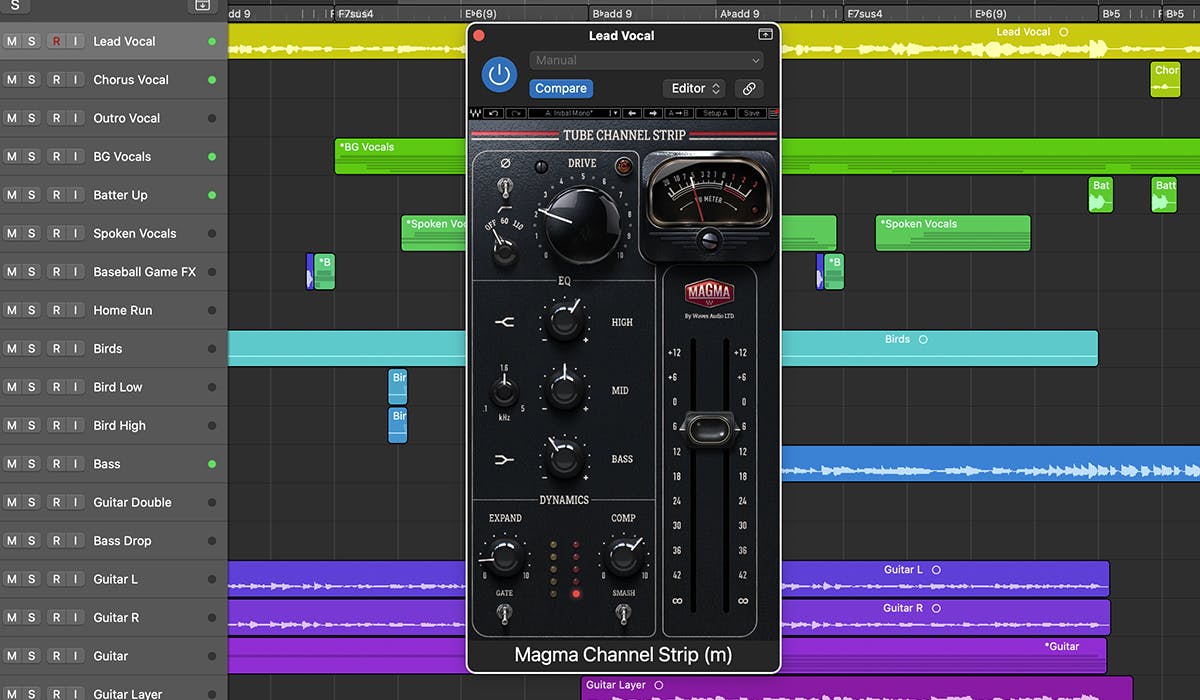Image resolution: width=1200 pixels, height=700 pixels.
Task: Click the bass shelf EQ shape icon
Action: point(504,459)
